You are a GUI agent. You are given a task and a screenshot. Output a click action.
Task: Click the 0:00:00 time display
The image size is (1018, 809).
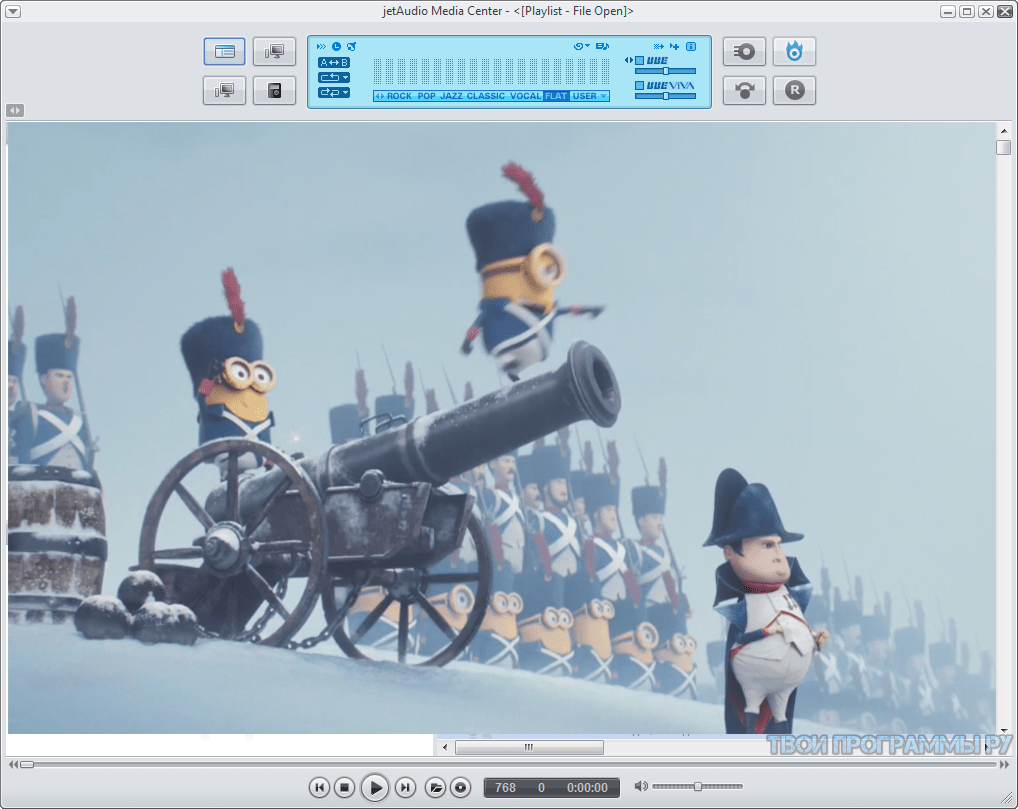[588, 788]
